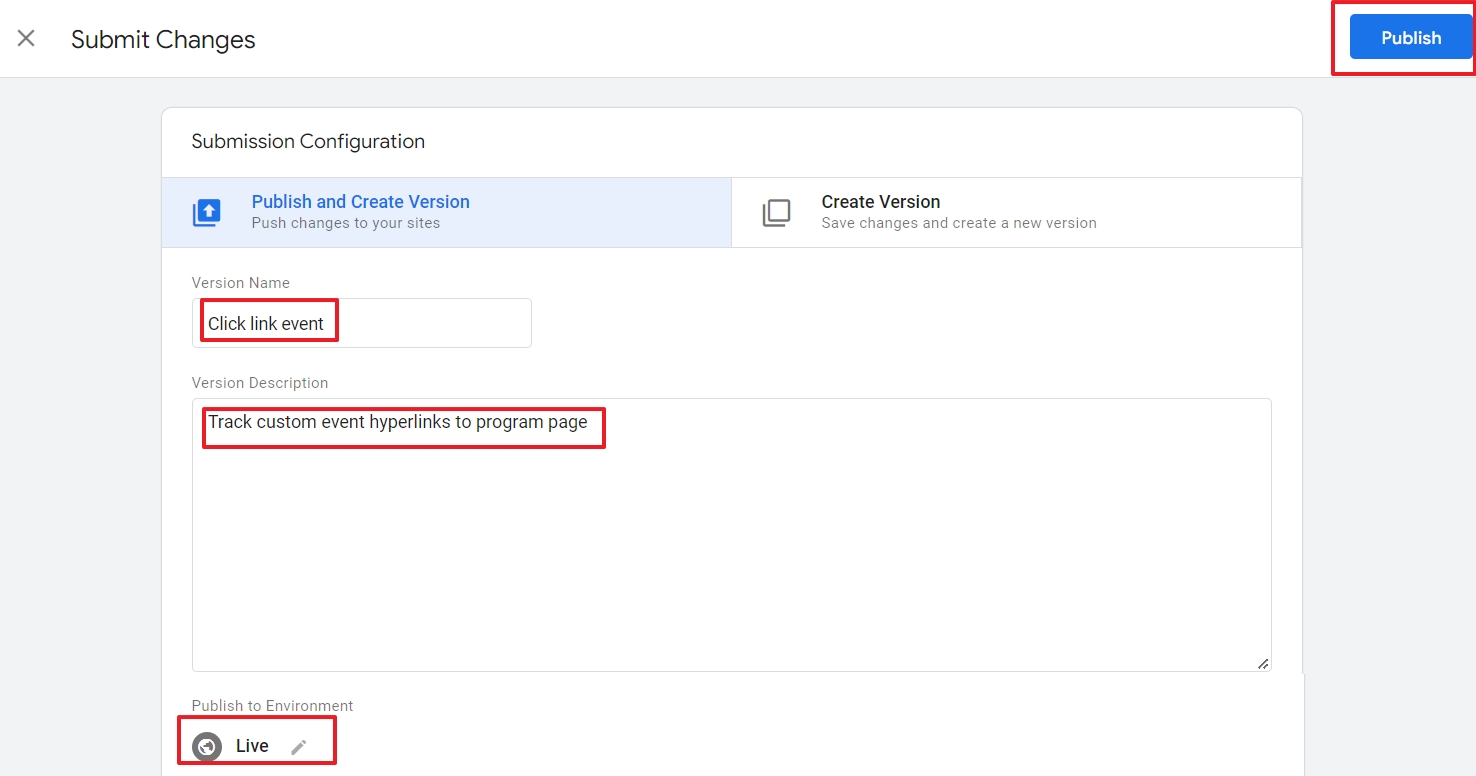The height and width of the screenshot is (776, 1476).
Task: Click the Version Description resize handle
Action: (x=1263, y=663)
